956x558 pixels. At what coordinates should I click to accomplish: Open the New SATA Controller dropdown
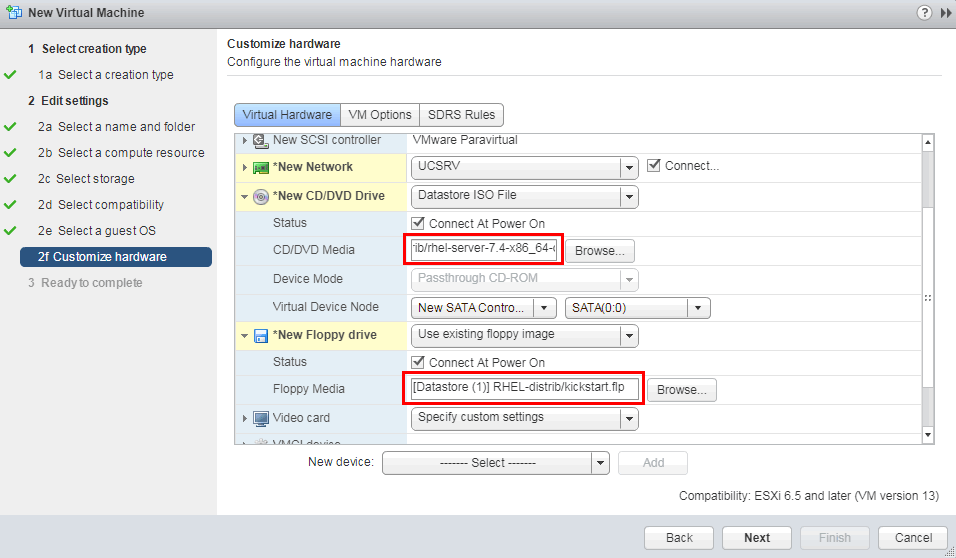click(544, 308)
